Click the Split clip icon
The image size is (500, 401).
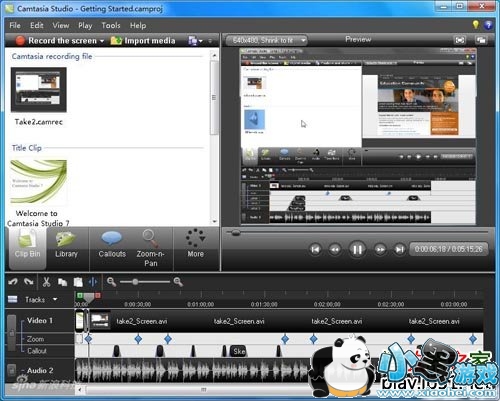93,282
